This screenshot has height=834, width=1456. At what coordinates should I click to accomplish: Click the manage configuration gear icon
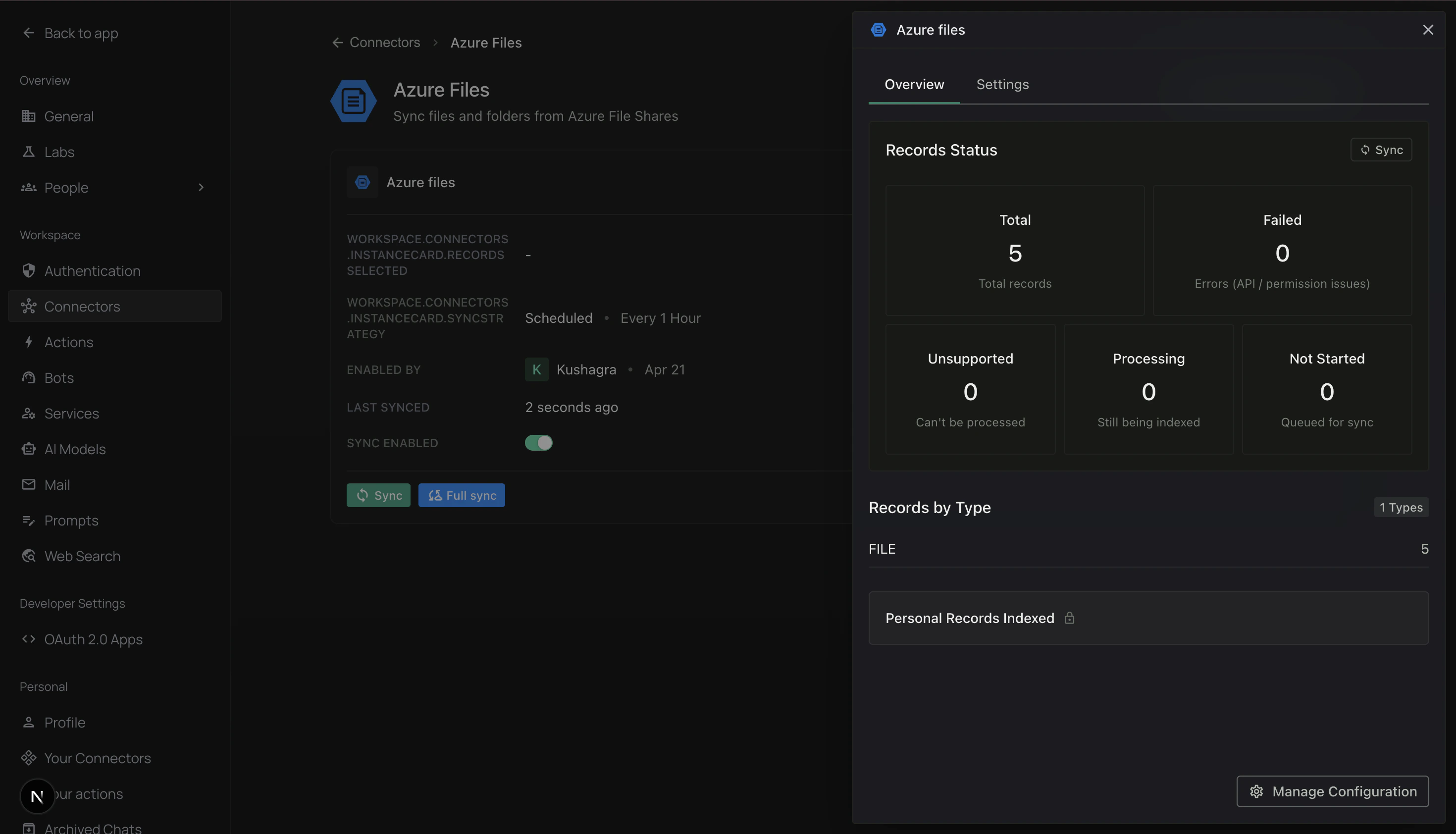point(1256,791)
